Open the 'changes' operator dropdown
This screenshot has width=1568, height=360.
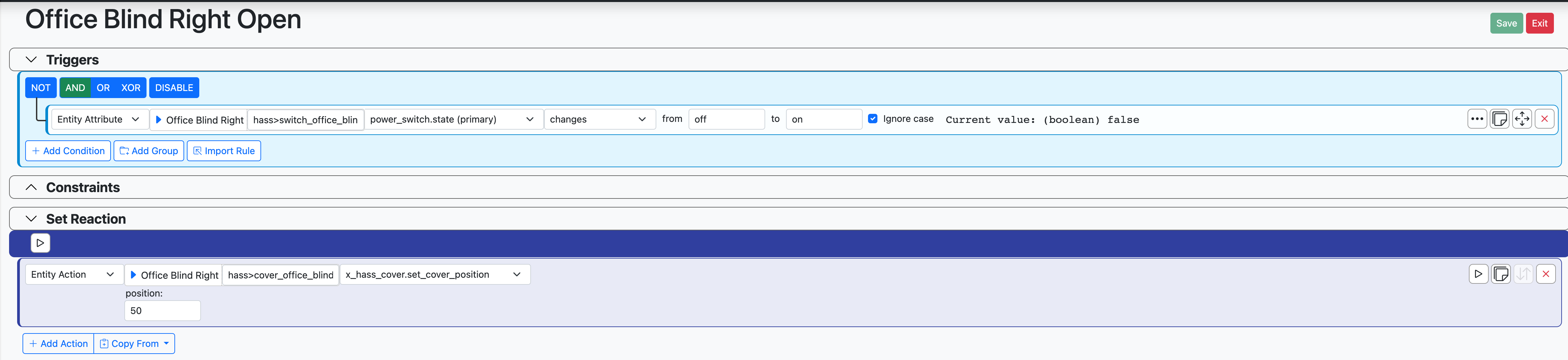(x=599, y=119)
